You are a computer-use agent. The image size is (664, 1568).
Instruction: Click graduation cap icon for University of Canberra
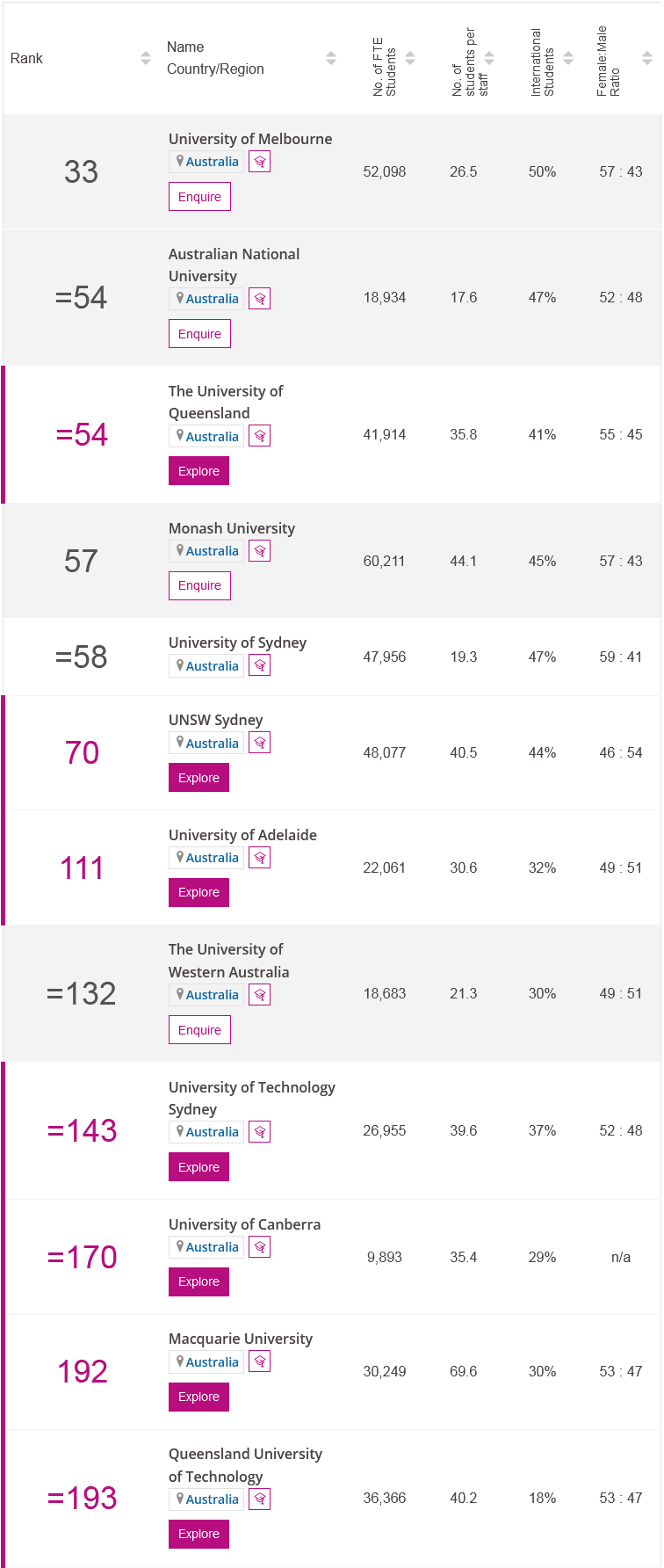tap(259, 1247)
